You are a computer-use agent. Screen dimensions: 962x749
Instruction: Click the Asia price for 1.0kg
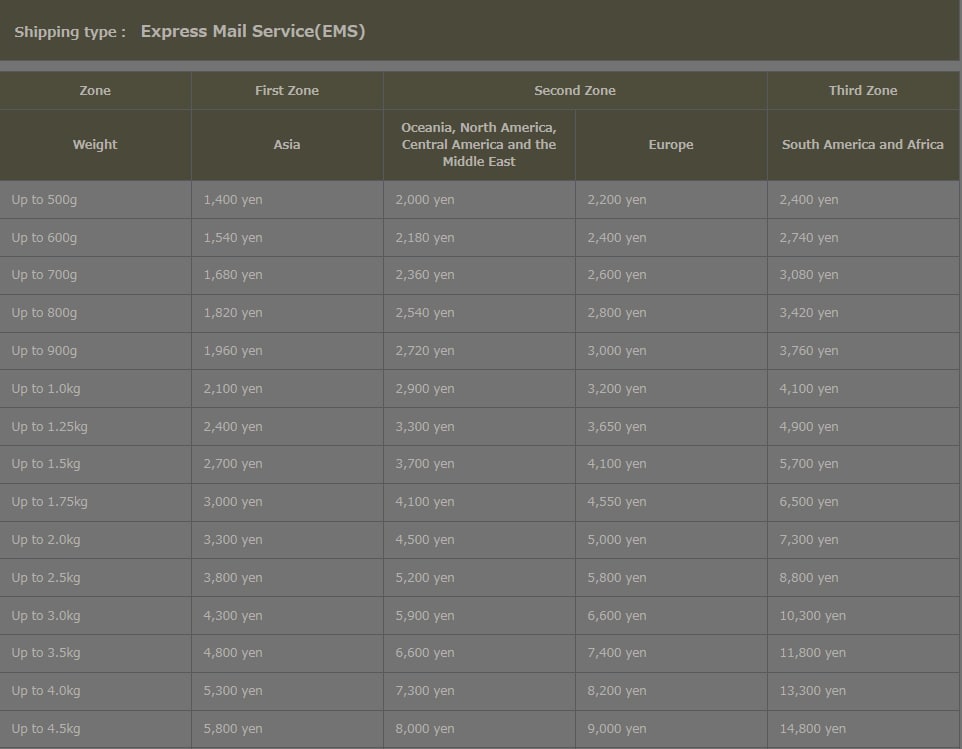click(233, 389)
